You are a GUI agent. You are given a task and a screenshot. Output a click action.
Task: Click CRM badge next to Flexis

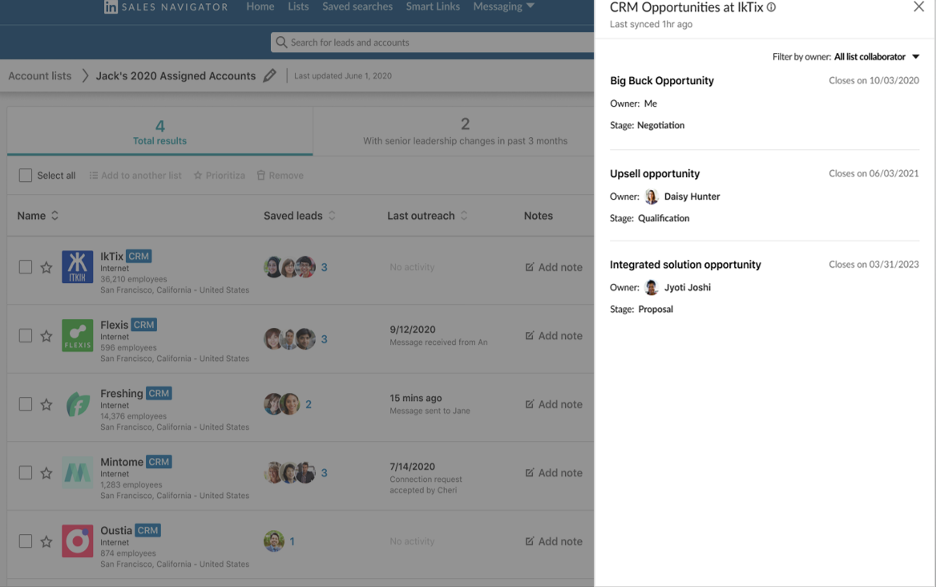click(144, 325)
